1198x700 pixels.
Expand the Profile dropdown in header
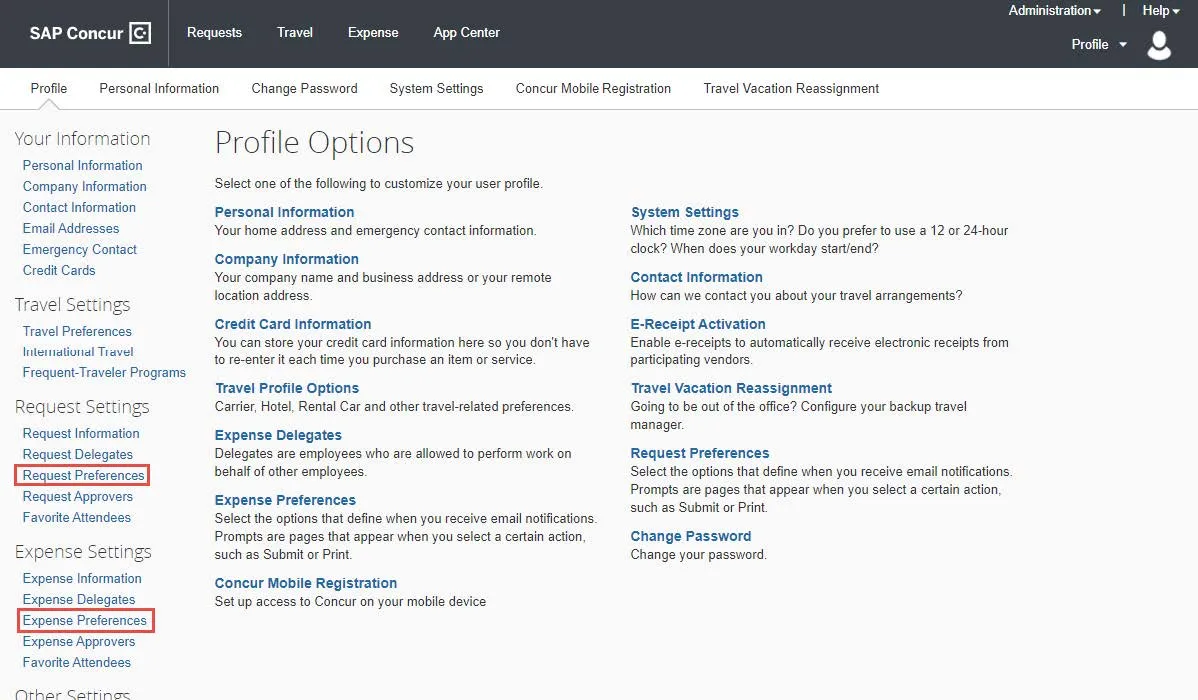pos(1099,44)
